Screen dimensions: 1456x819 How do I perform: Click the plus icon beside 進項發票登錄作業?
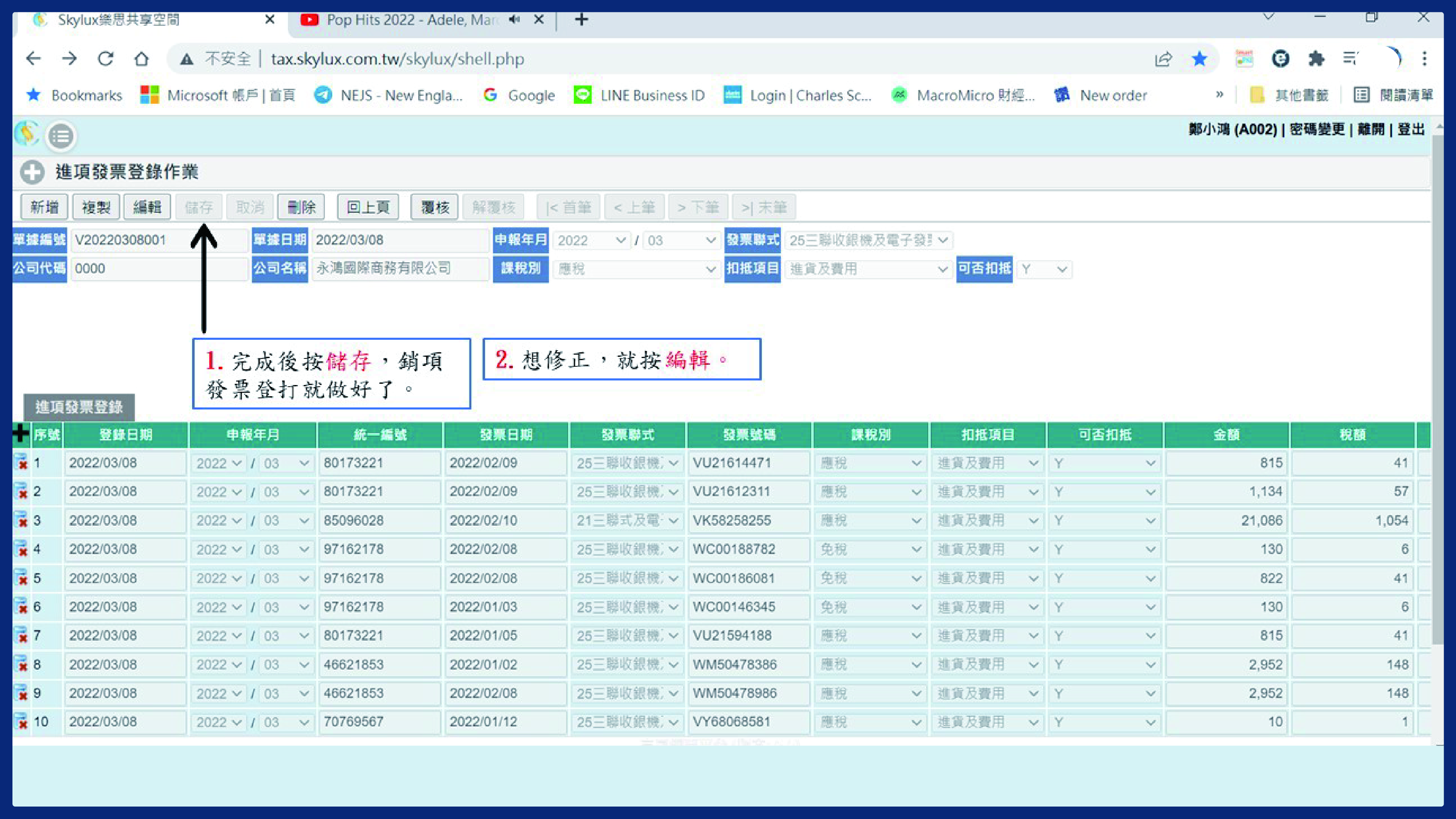(x=32, y=173)
